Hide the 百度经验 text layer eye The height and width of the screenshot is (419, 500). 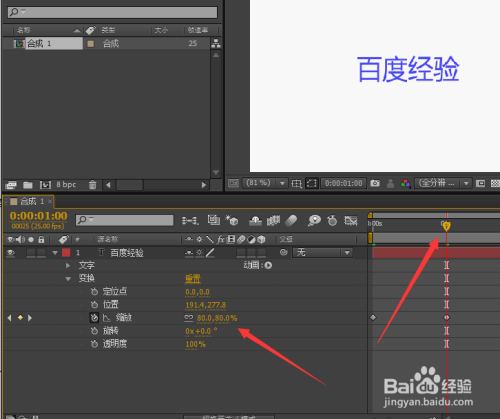point(11,253)
